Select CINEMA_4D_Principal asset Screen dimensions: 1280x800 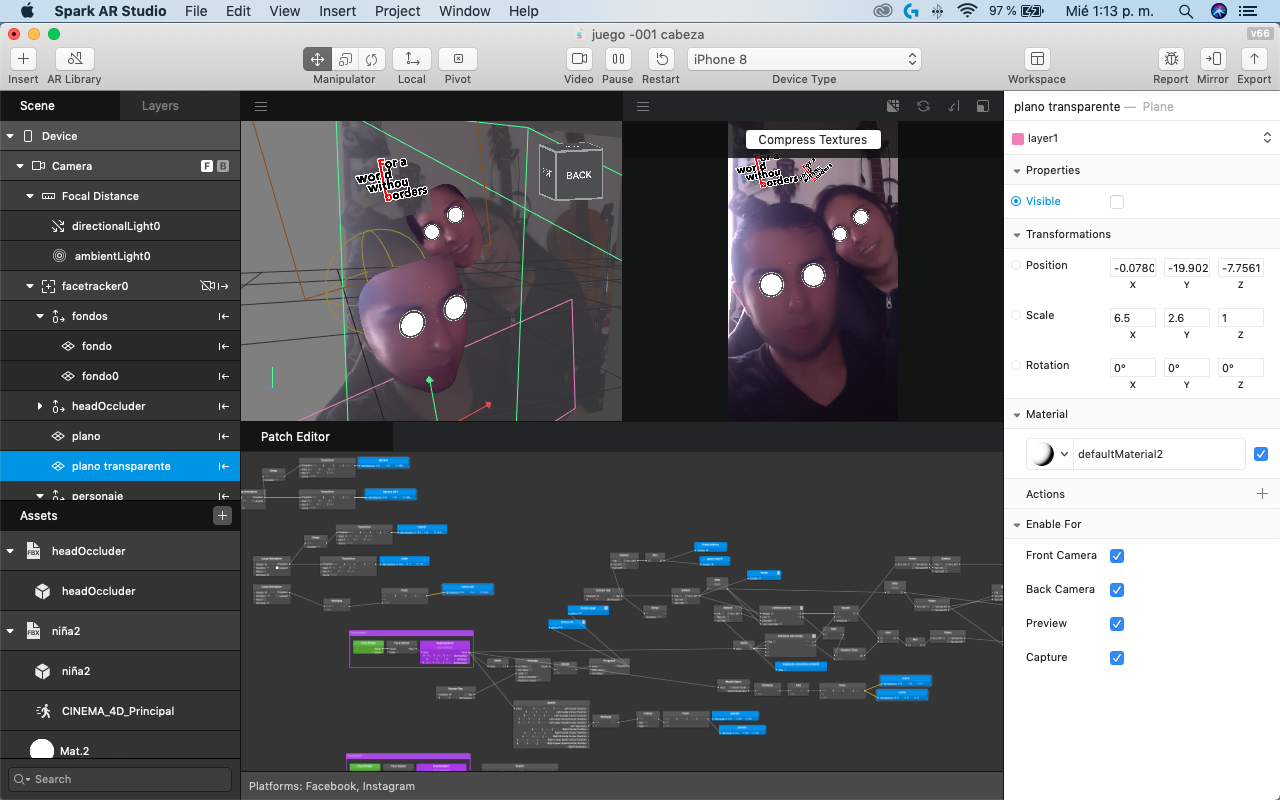tap(120, 711)
